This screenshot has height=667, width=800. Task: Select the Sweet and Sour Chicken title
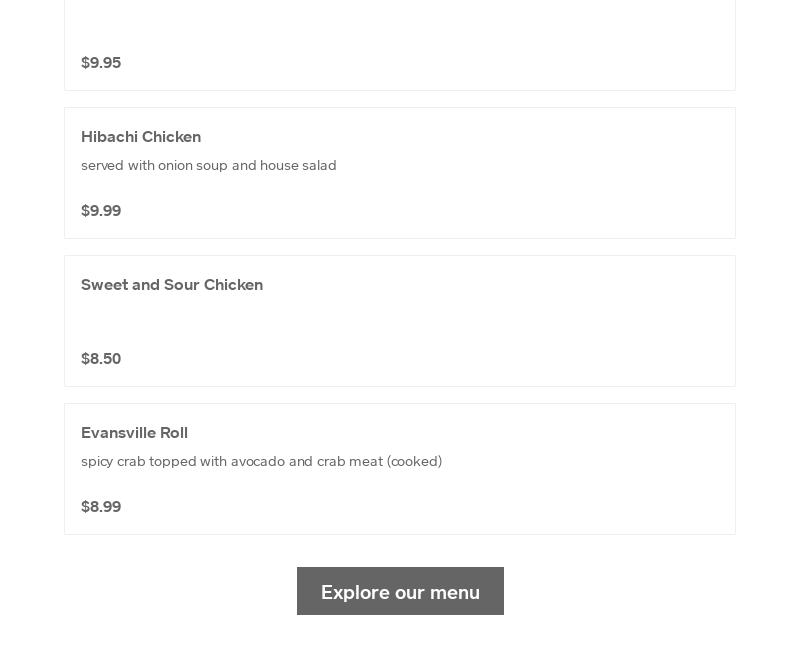pyautogui.click(x=172, y=285)
